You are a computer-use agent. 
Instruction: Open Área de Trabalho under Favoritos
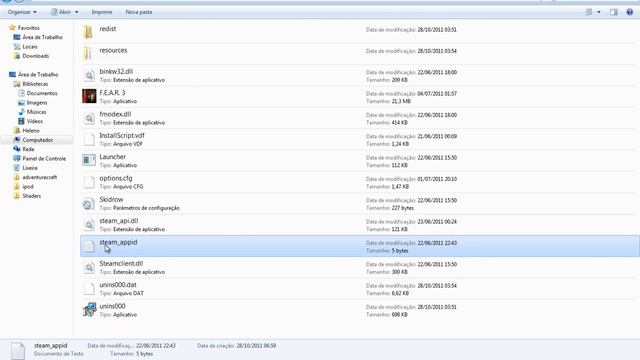click(38, 37)
